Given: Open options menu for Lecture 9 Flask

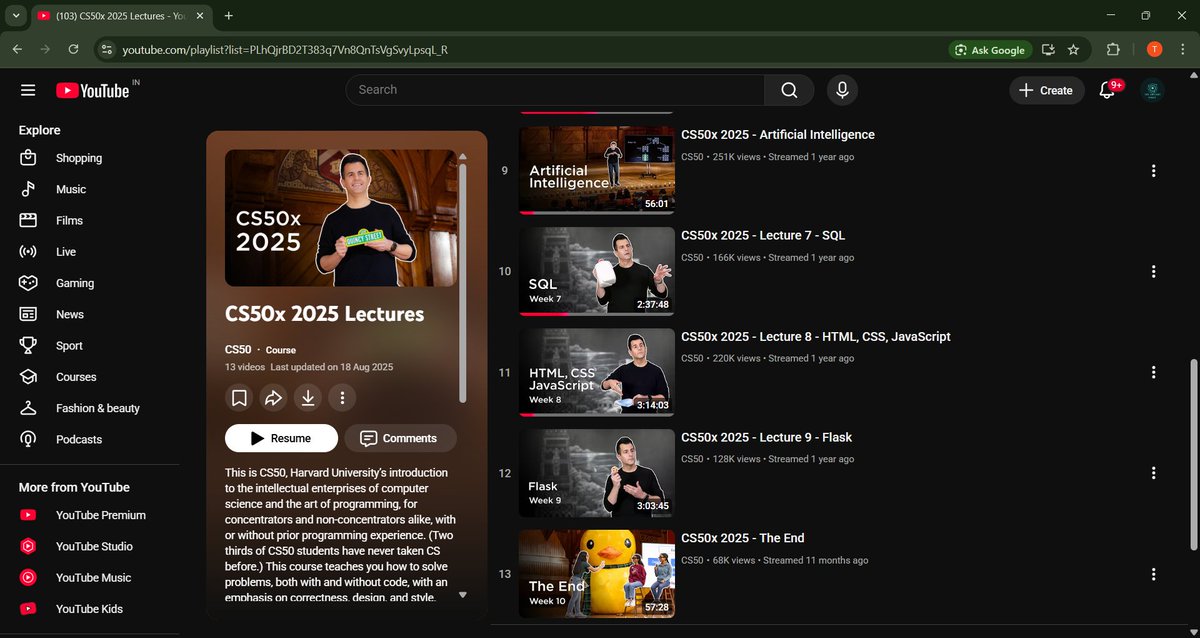Looking at the screenshot, I should click(1153, 473).
